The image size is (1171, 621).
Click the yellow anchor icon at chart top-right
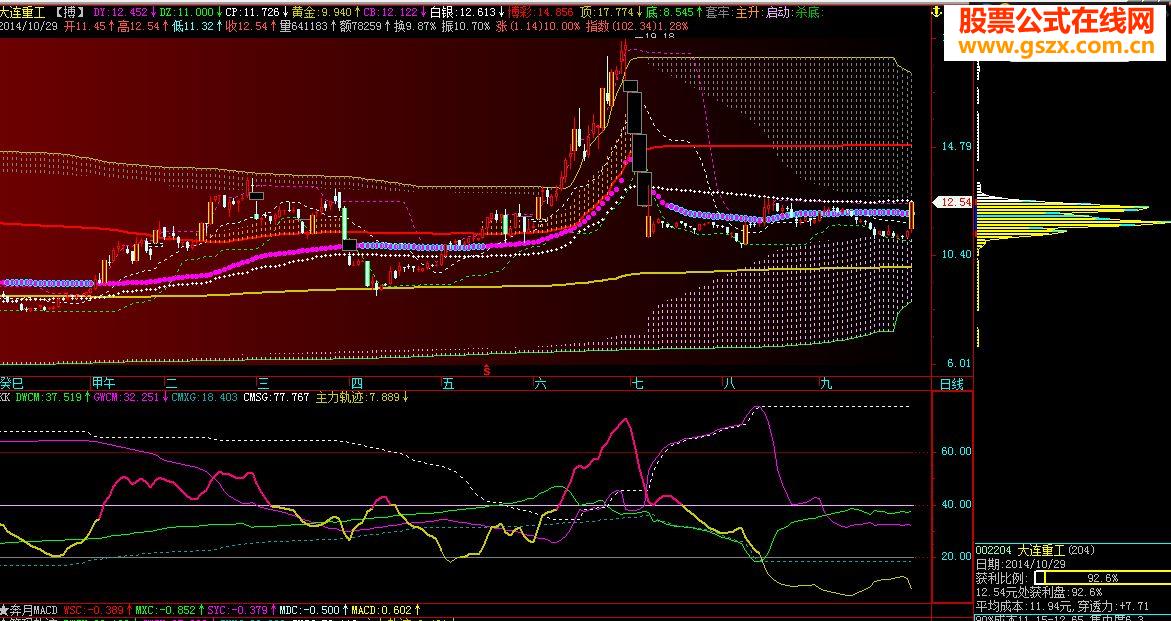pos(935,11)
